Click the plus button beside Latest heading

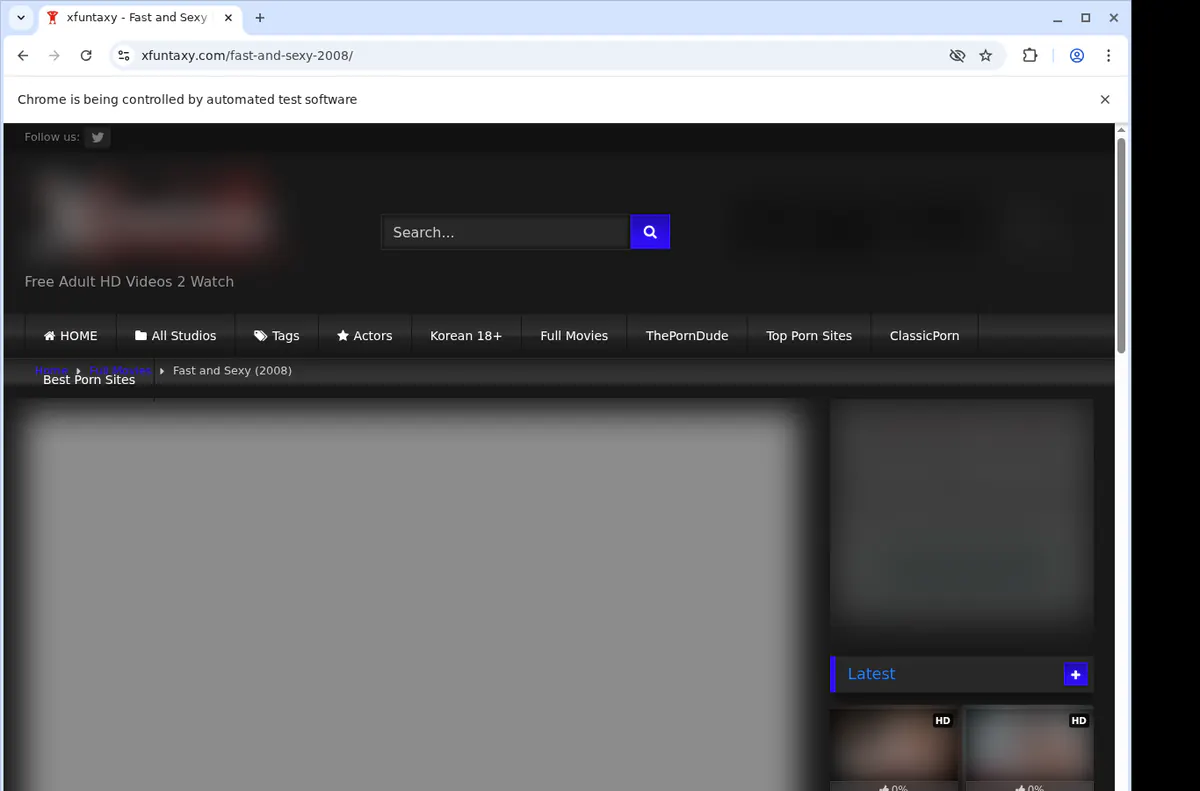[x=1075, y=675]
